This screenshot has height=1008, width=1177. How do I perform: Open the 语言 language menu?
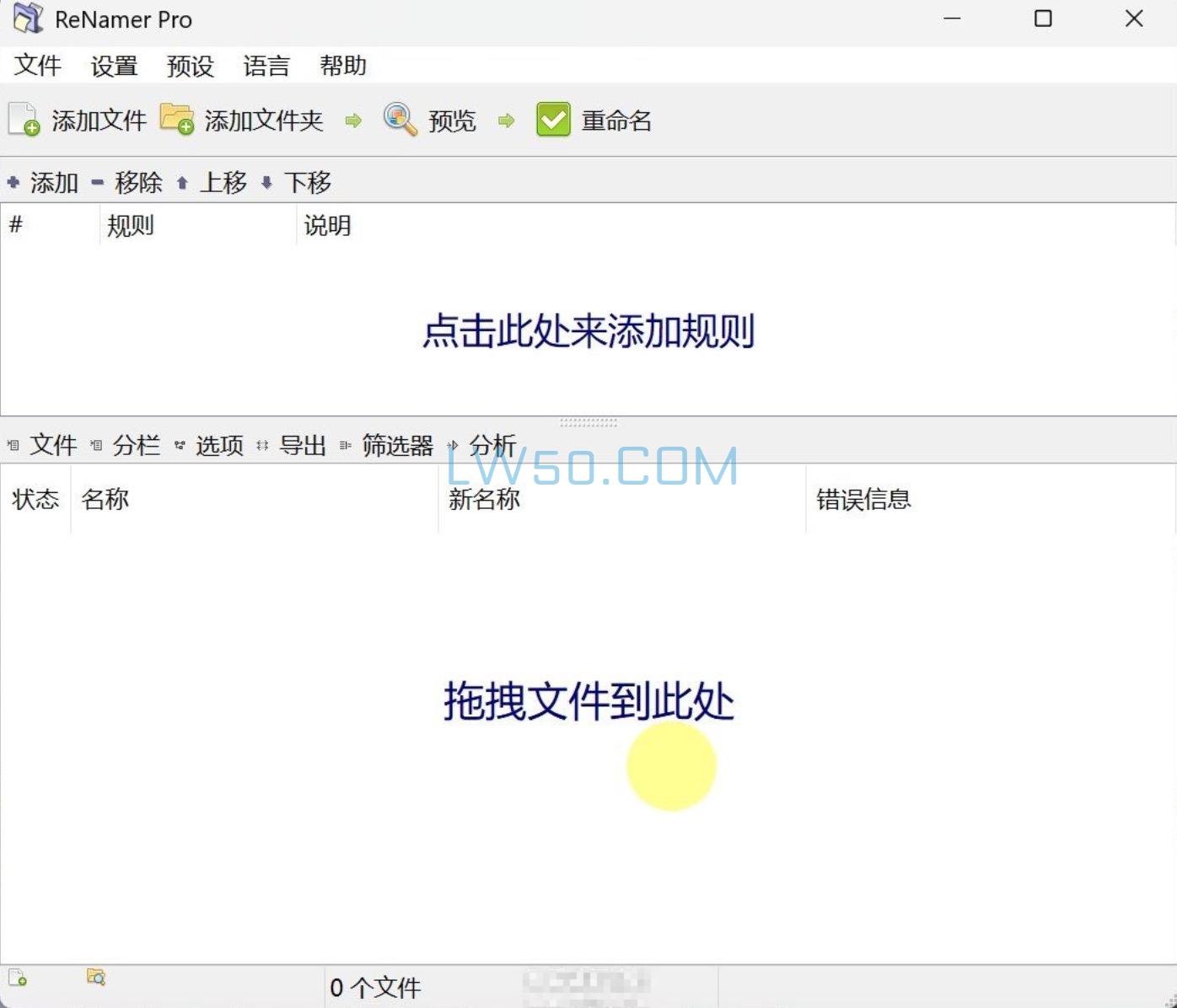[x=266, y=65]
